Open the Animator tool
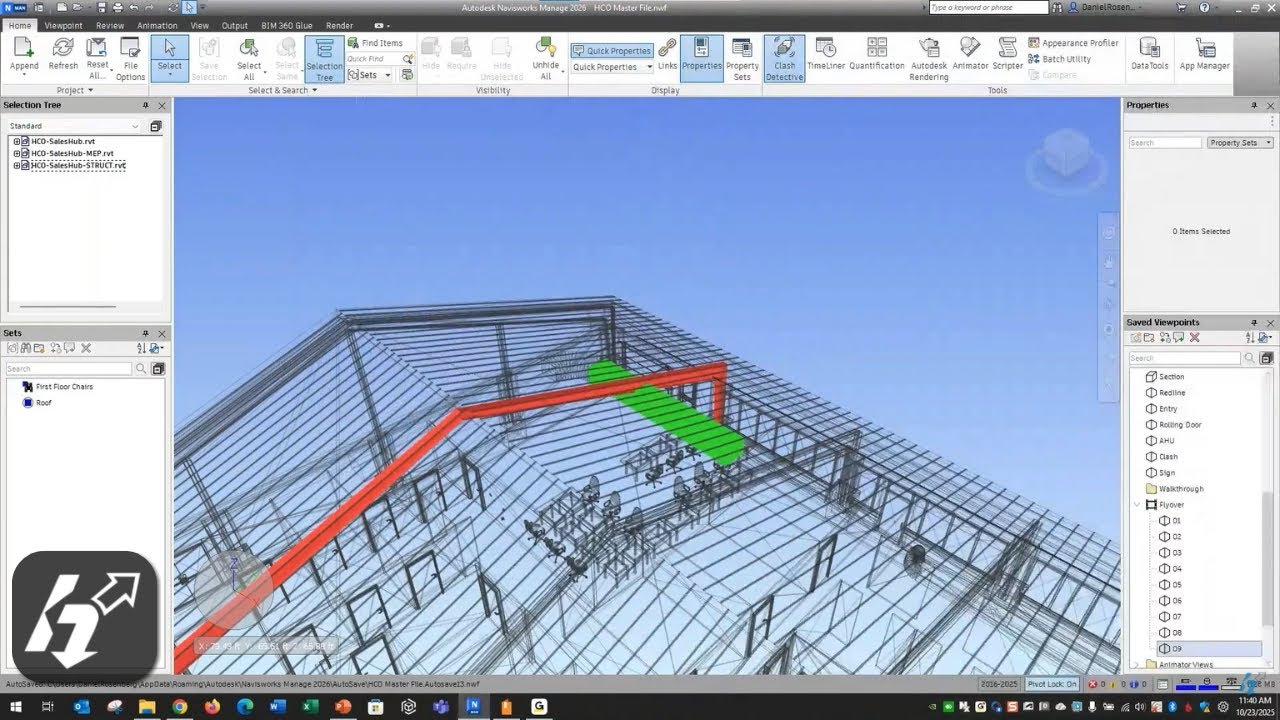This screenshot has height=720, width=1280. tap(970, 55)
